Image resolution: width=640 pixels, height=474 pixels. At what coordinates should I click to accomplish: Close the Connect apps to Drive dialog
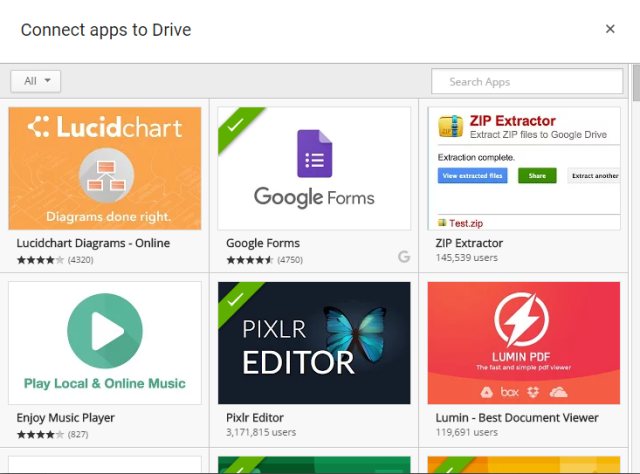[610, 29]
